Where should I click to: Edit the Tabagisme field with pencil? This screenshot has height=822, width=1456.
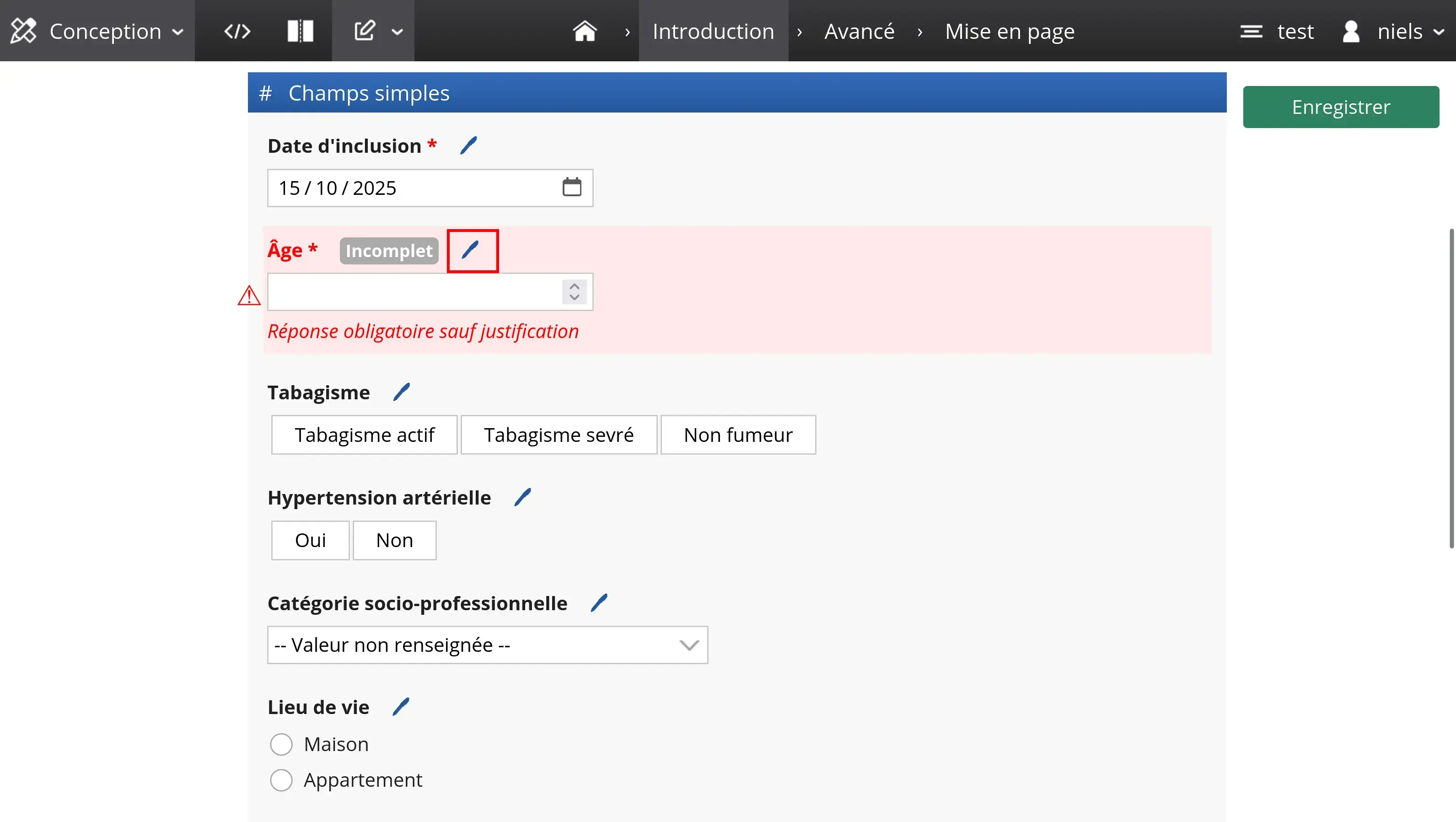tap(401, 392)
